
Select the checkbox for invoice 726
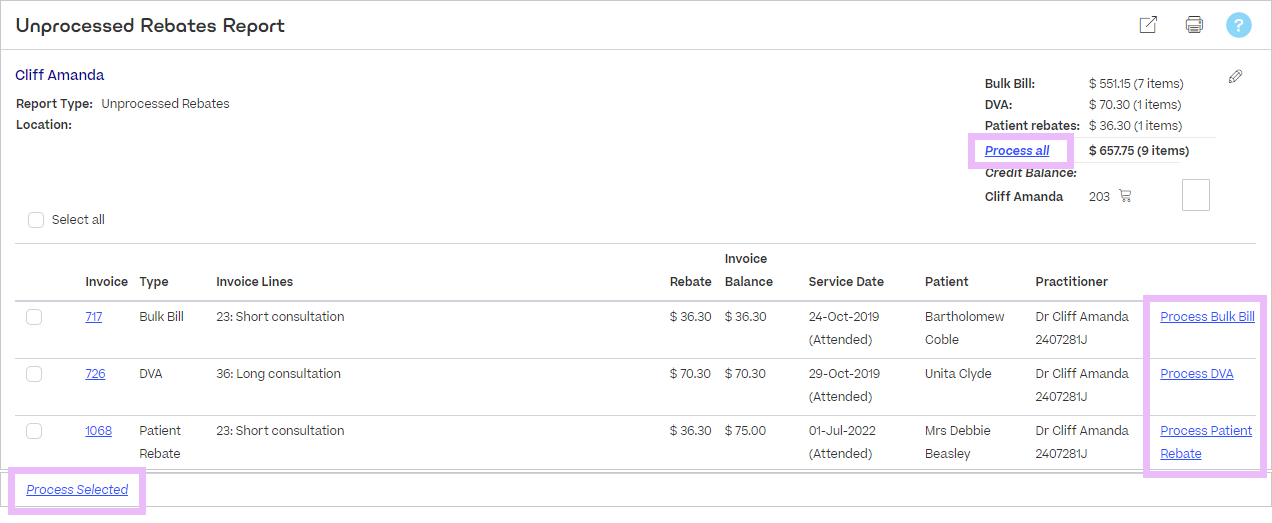click(34, 374)
